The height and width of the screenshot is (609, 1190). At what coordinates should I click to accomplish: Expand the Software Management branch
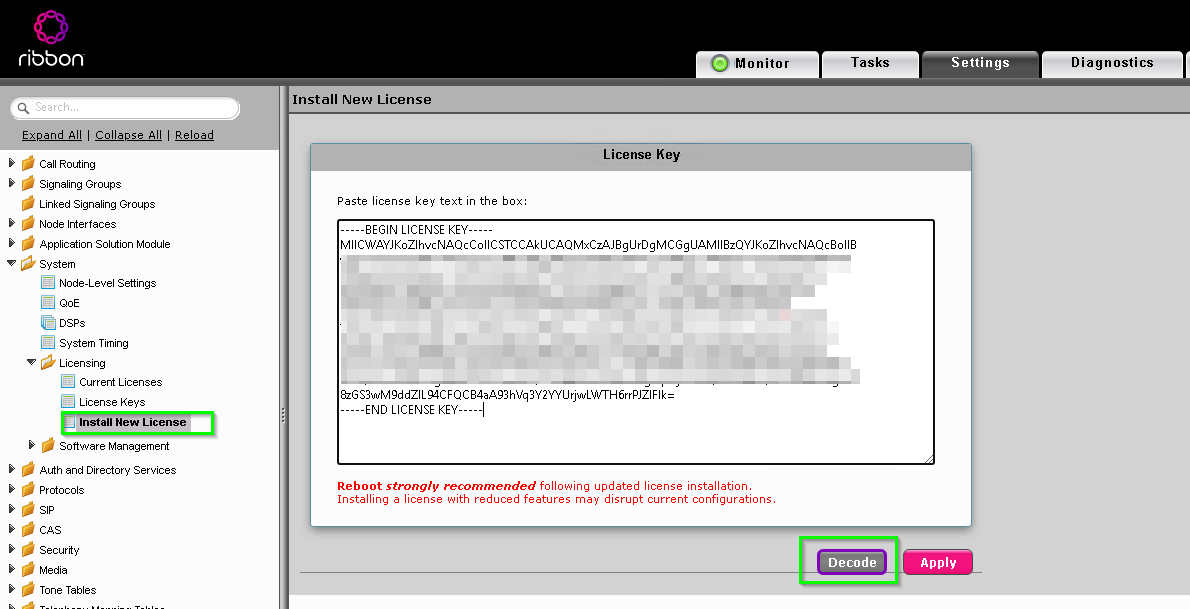[x=31, y=445]
